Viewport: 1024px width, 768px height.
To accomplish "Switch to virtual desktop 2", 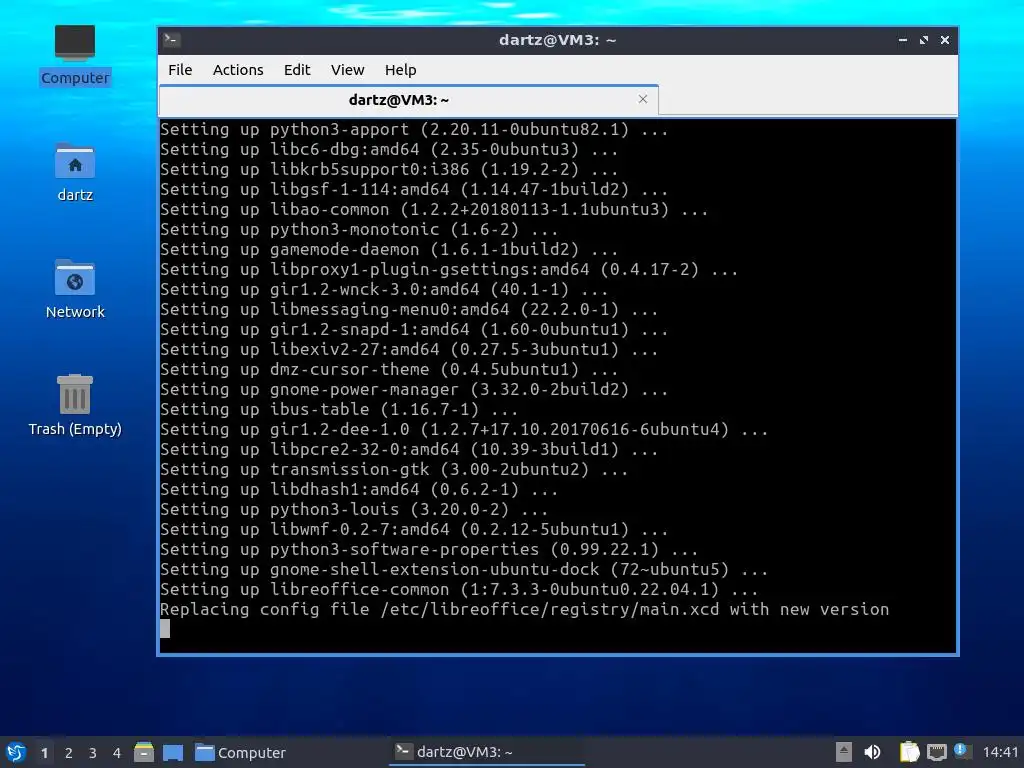I will 69,753.
